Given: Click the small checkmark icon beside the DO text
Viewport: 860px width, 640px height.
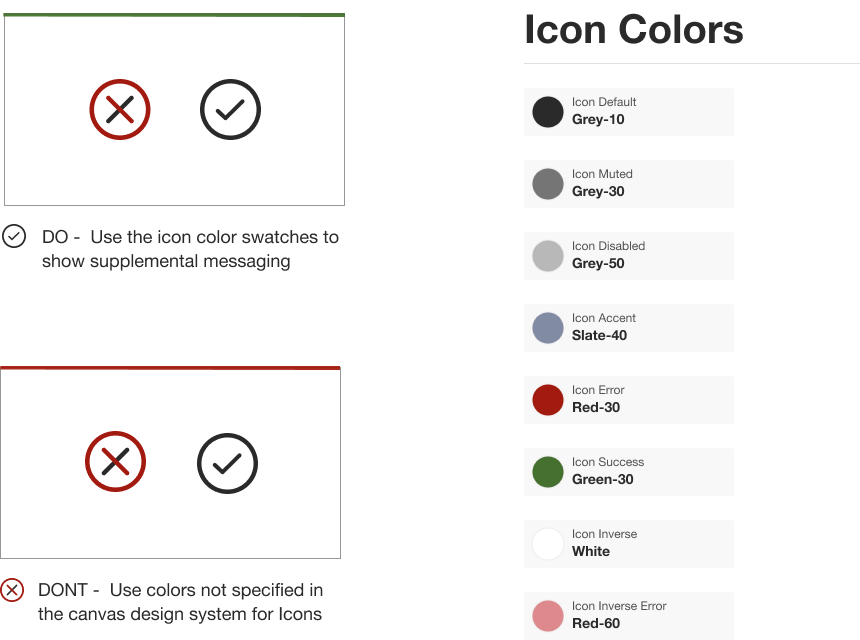Looking at the screenshot, I should tap(14, 237).
